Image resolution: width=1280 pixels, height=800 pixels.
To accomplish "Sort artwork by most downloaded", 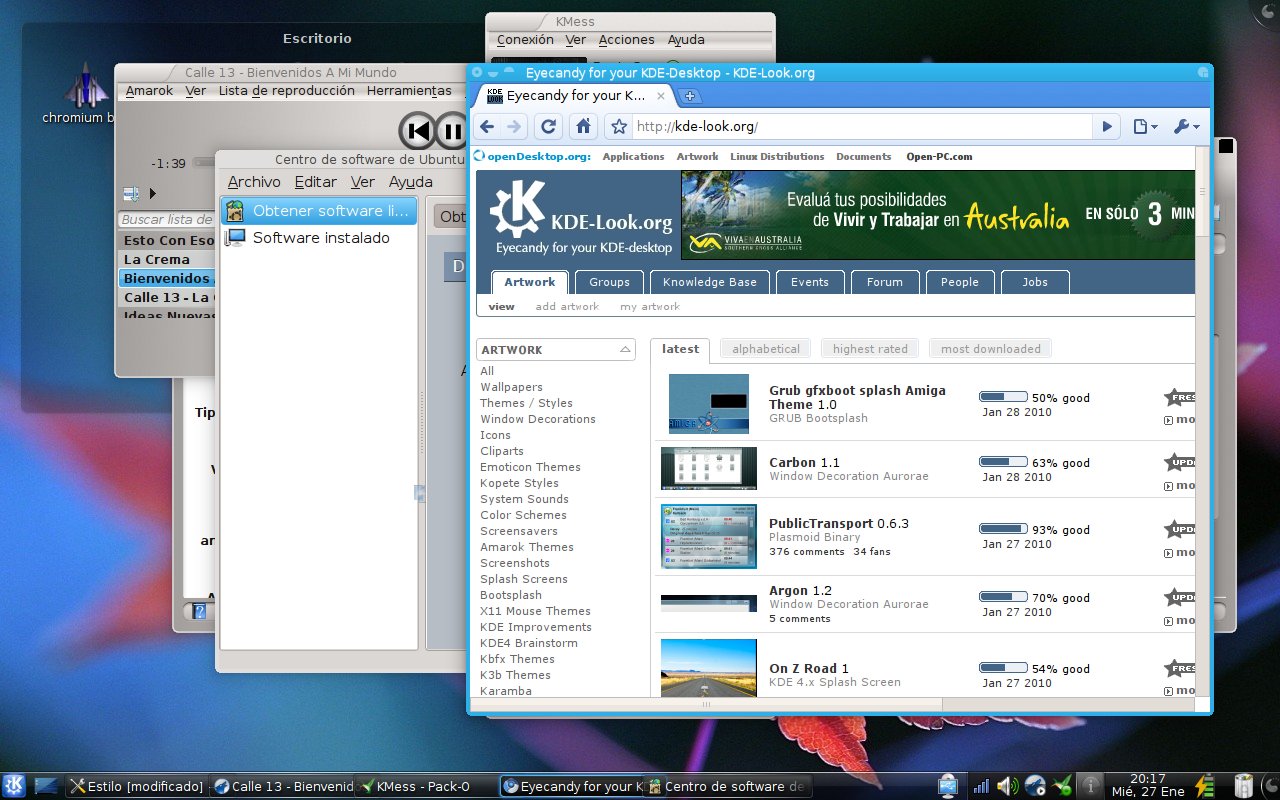I will [990, 349].
